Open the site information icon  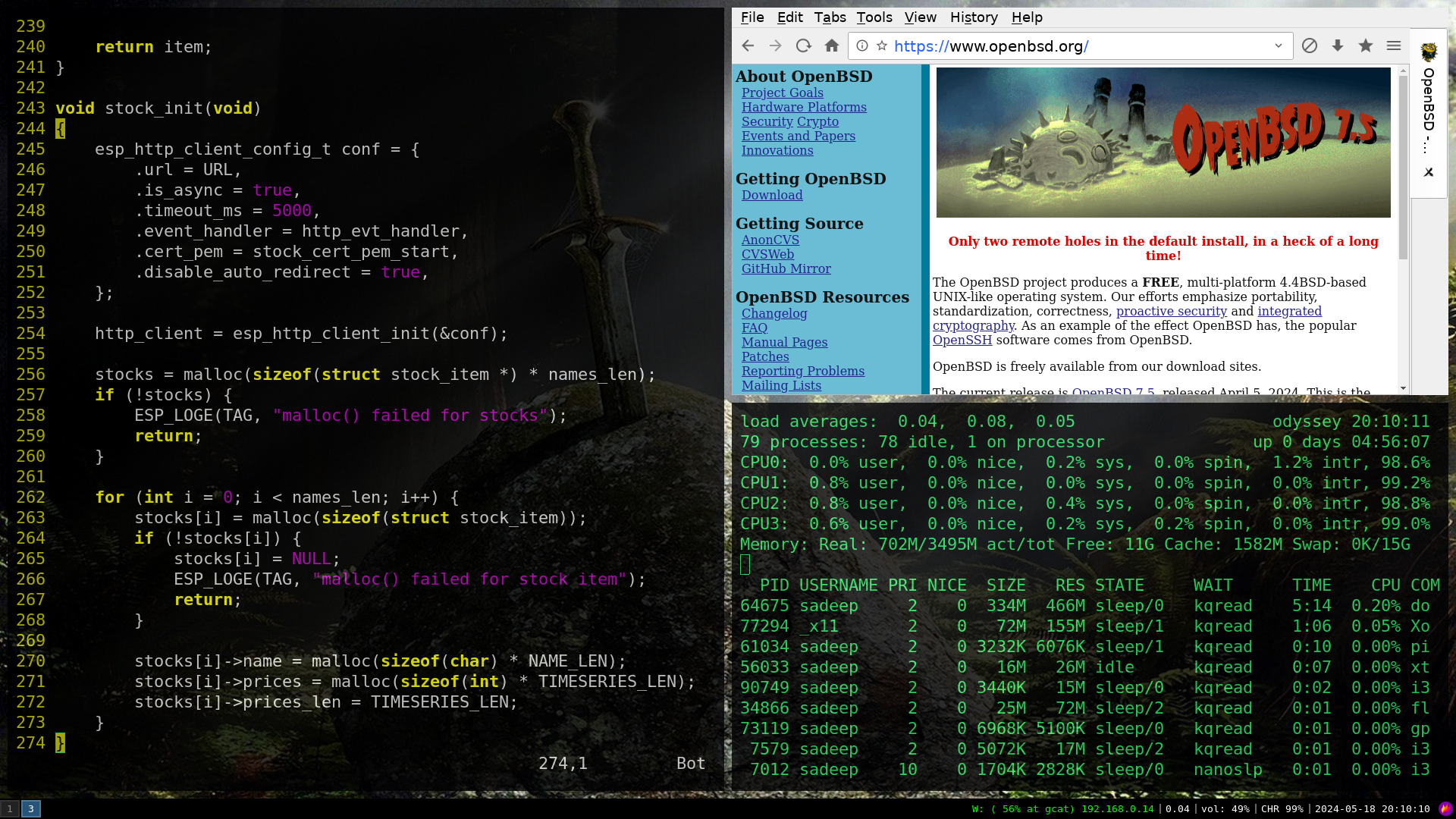tap(862, 46)
